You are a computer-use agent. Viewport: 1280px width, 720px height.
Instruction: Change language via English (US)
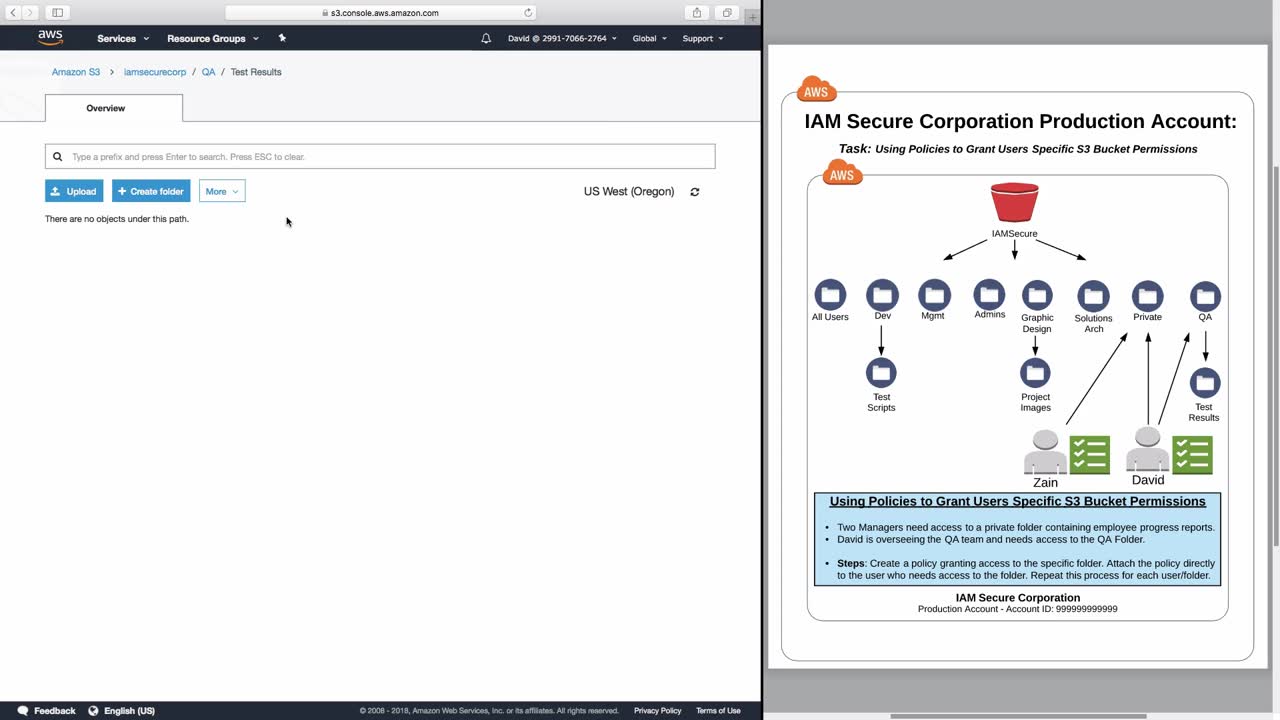(x=121, y=711)
